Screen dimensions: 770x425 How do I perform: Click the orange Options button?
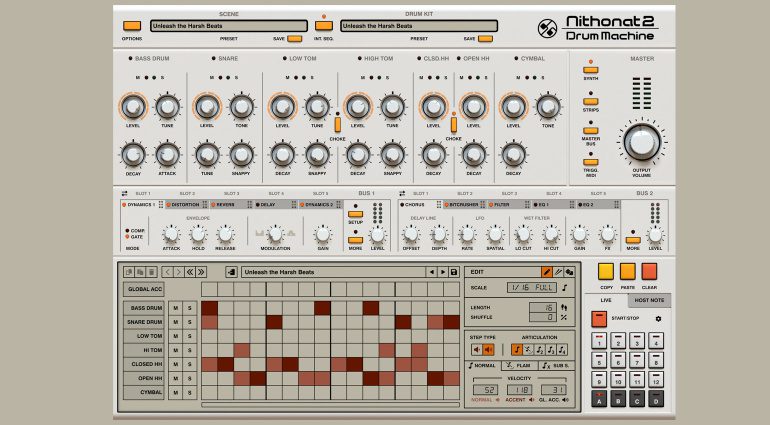point(132,25)
